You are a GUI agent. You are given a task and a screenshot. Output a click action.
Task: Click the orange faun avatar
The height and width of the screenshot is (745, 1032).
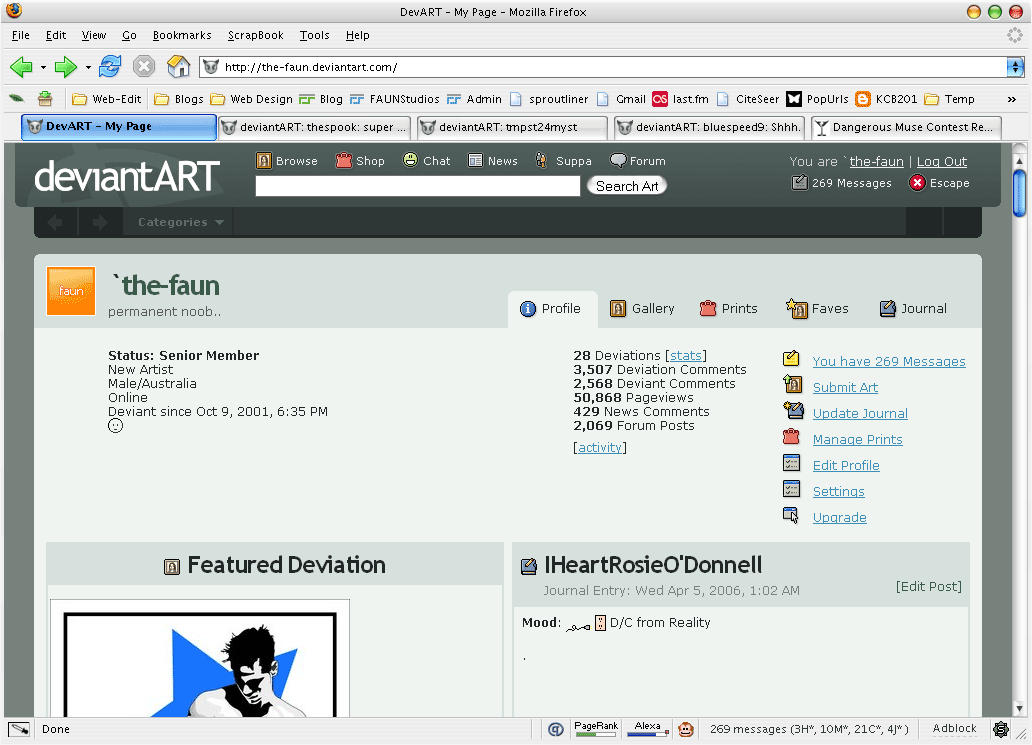71,291
